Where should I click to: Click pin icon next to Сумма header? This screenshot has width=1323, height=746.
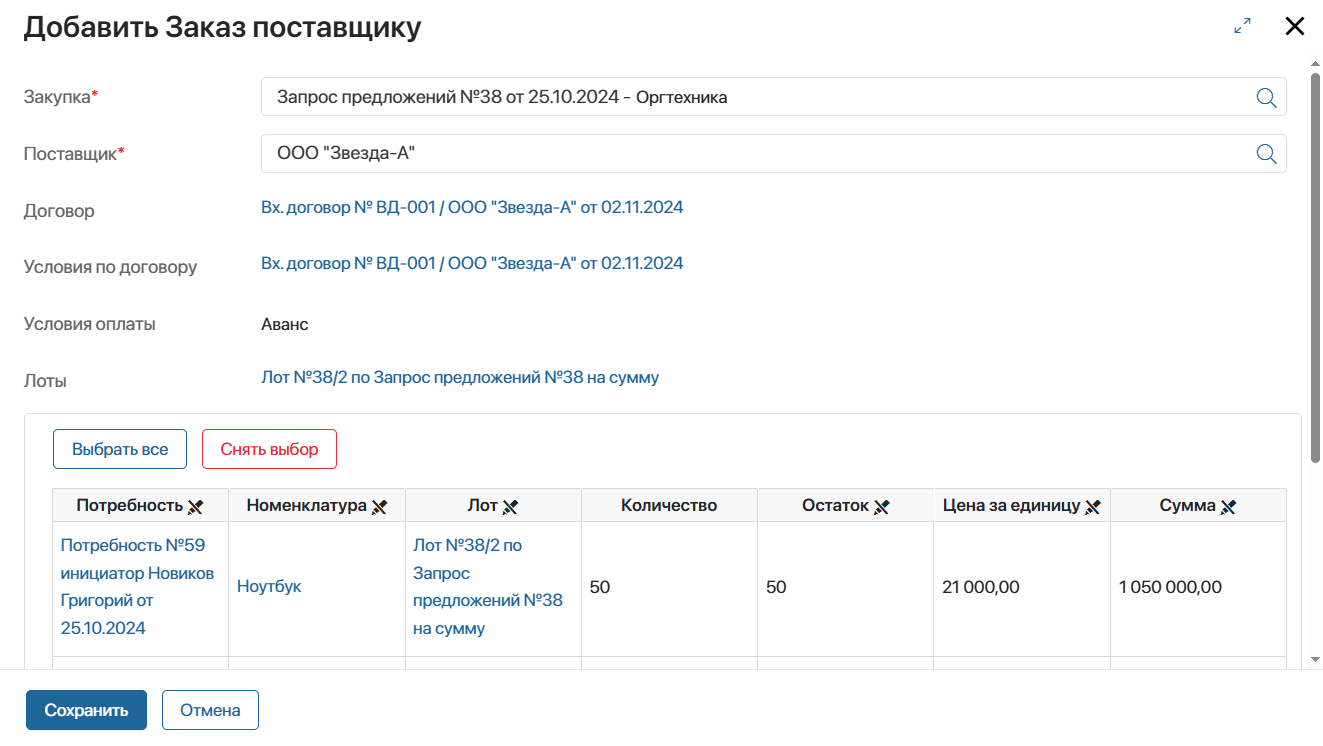click(x=1228, y=507)
